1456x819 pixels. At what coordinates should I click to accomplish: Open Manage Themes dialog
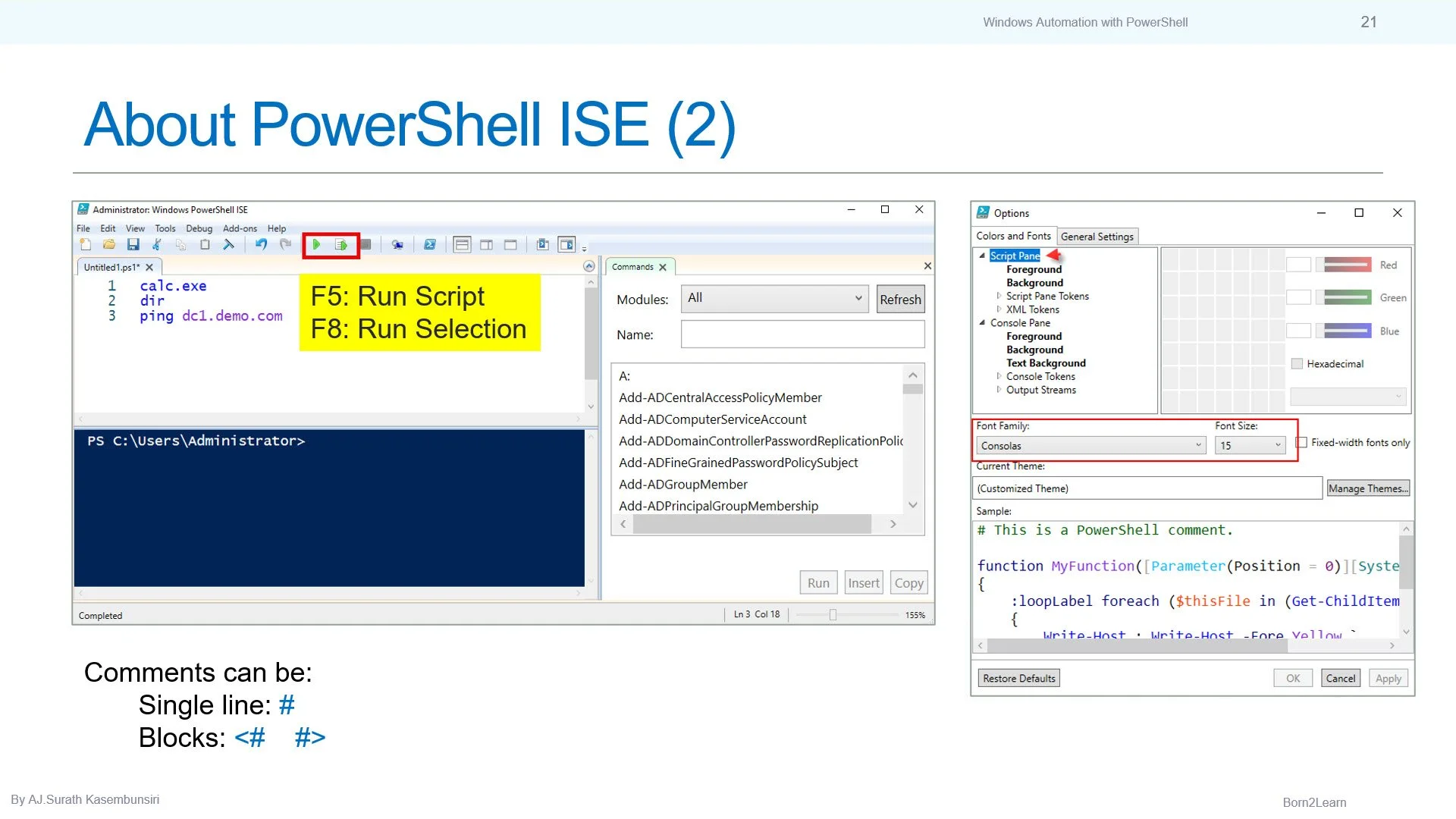point(1368,488)
